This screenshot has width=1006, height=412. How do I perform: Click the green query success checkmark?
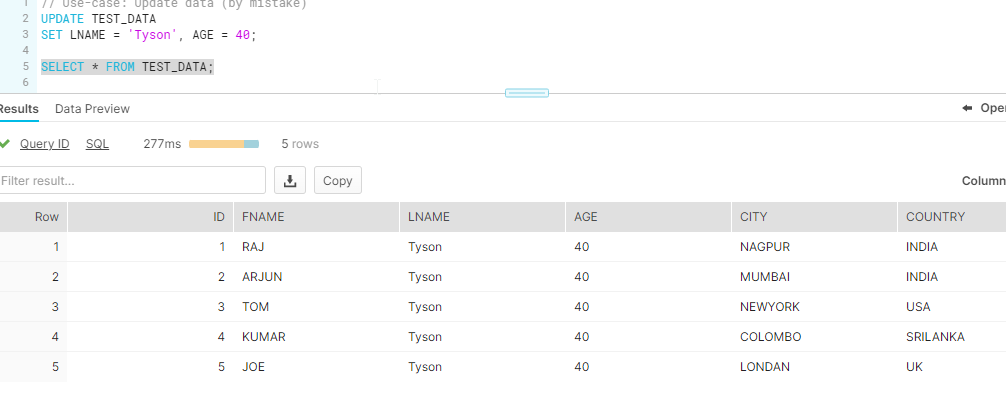point(4,143)
